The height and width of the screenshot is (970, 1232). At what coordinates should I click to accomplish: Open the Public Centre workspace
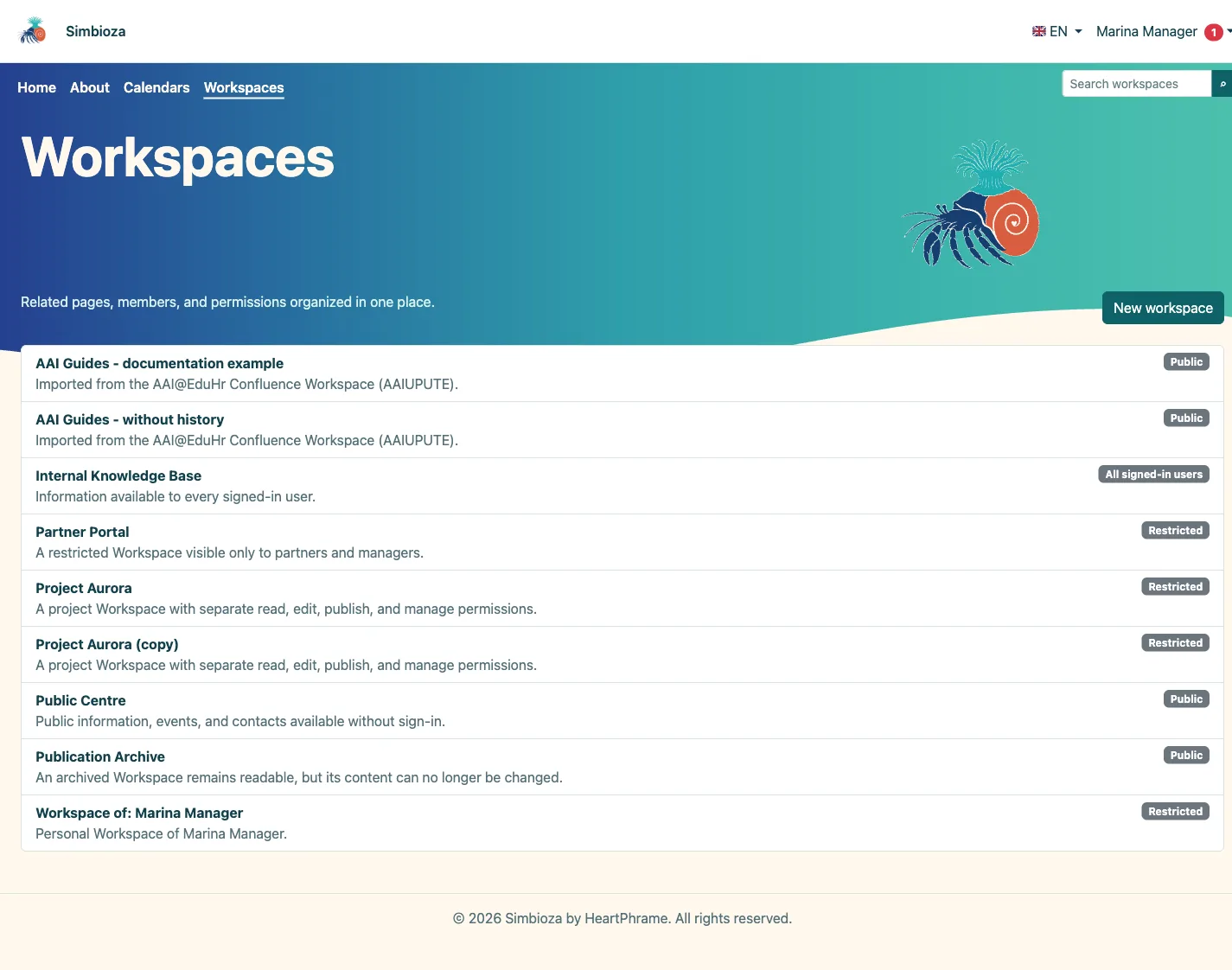[80, 700]
